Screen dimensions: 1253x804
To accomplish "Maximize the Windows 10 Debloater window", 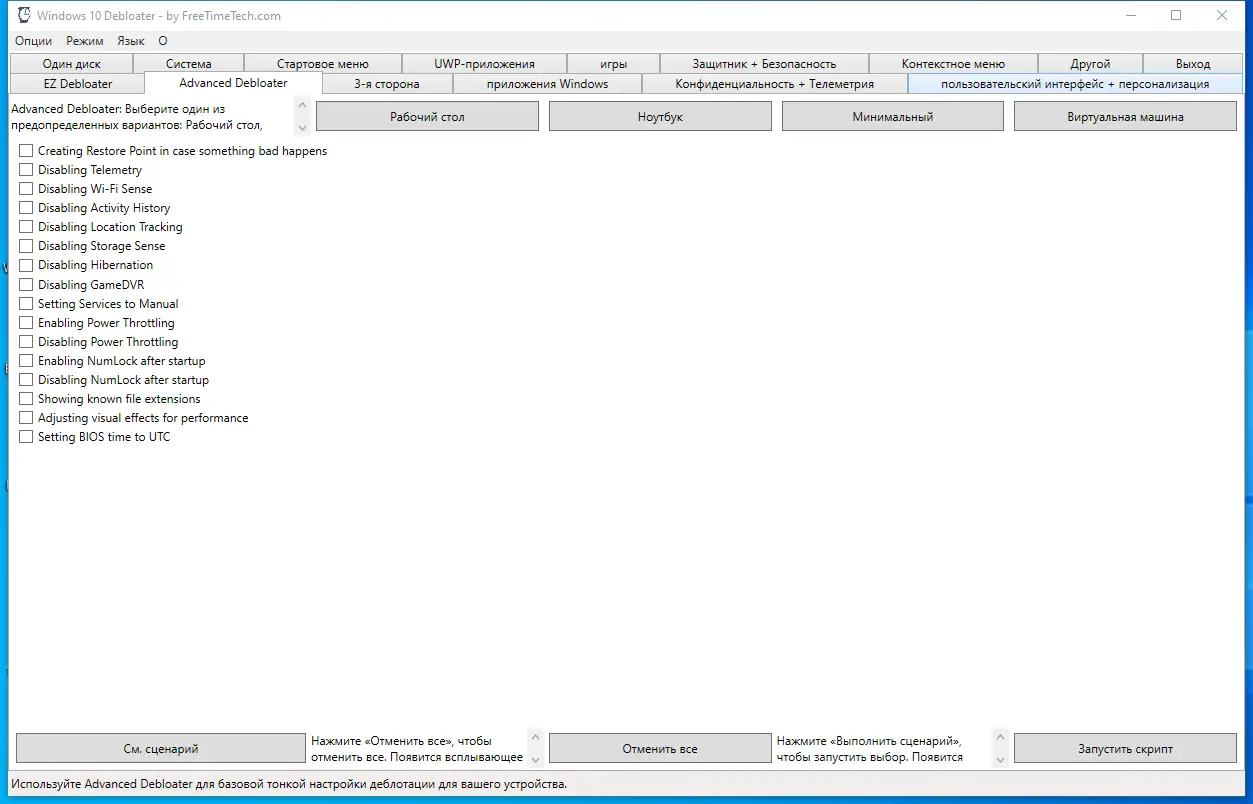I will point(1176,15).
